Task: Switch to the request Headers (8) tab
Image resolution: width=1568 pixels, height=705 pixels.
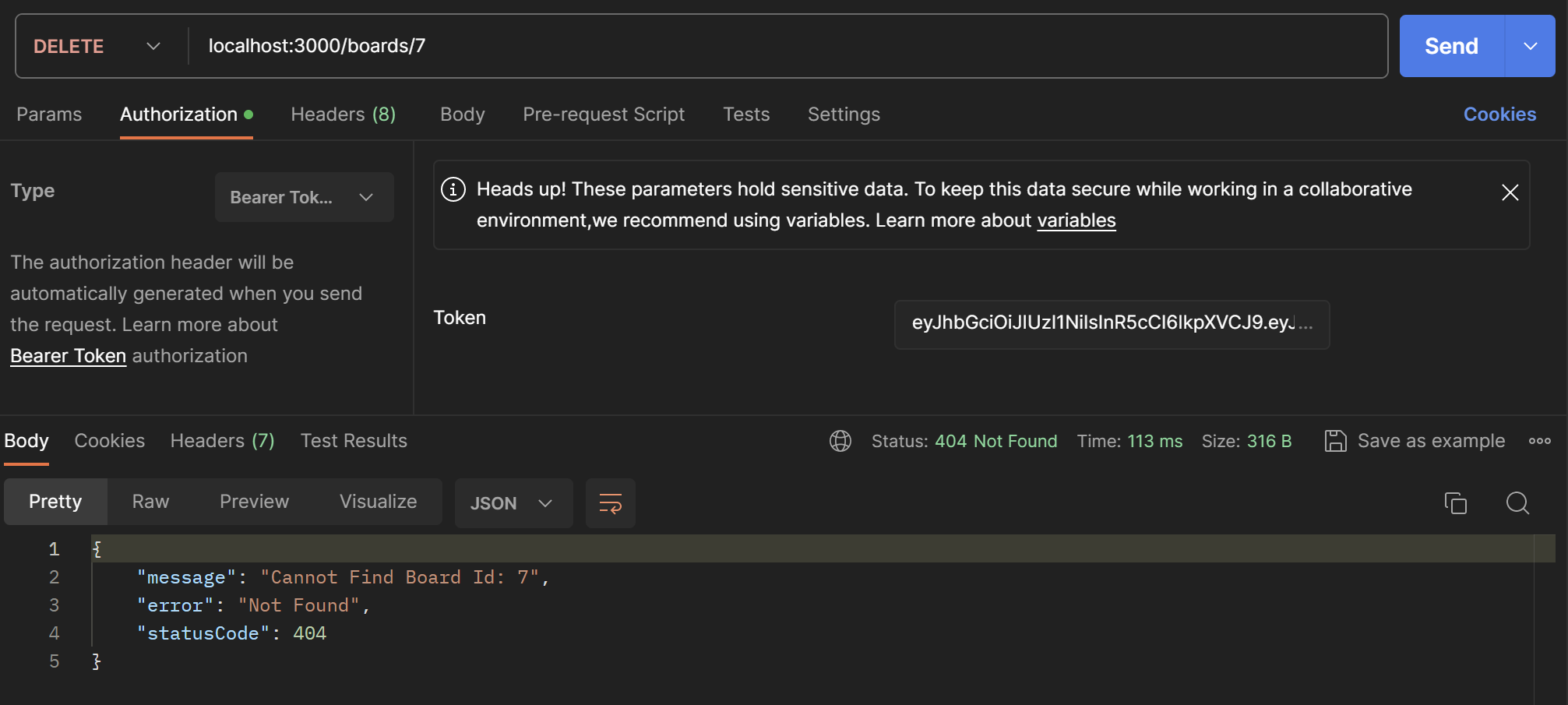Action: (343, 115)
